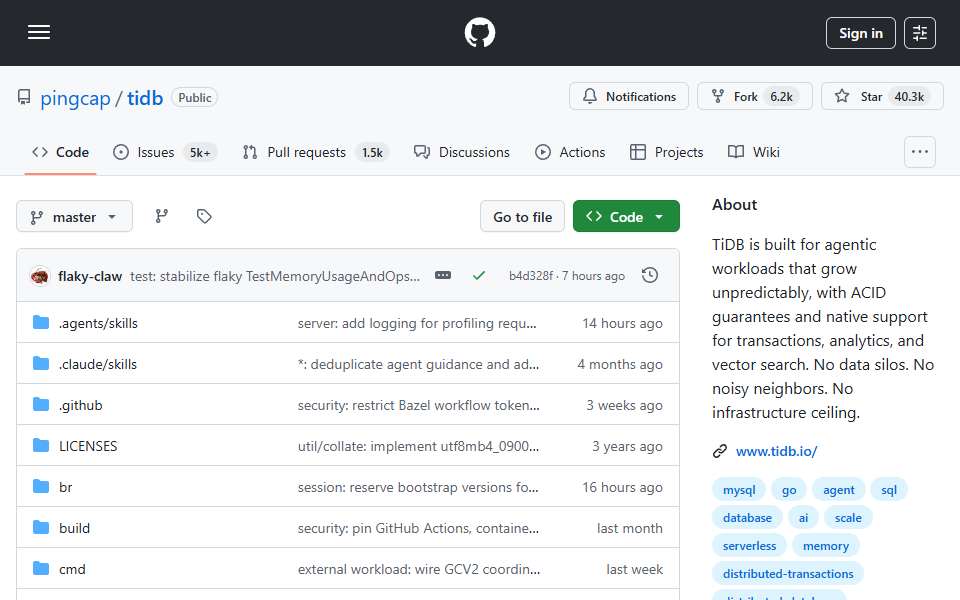Open the LICENSES folder
Viewport: 960px width, 600px height.
coord(88,446)
